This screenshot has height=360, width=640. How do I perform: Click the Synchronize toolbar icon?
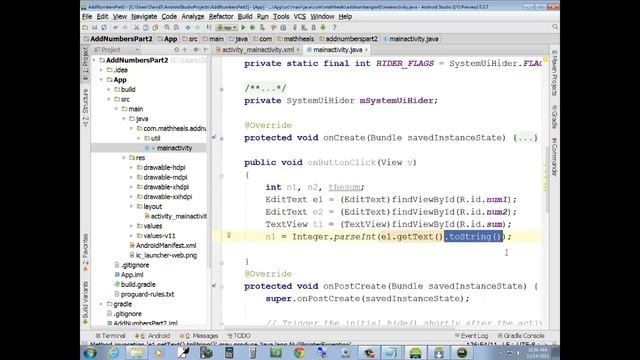tap(104, 27)
